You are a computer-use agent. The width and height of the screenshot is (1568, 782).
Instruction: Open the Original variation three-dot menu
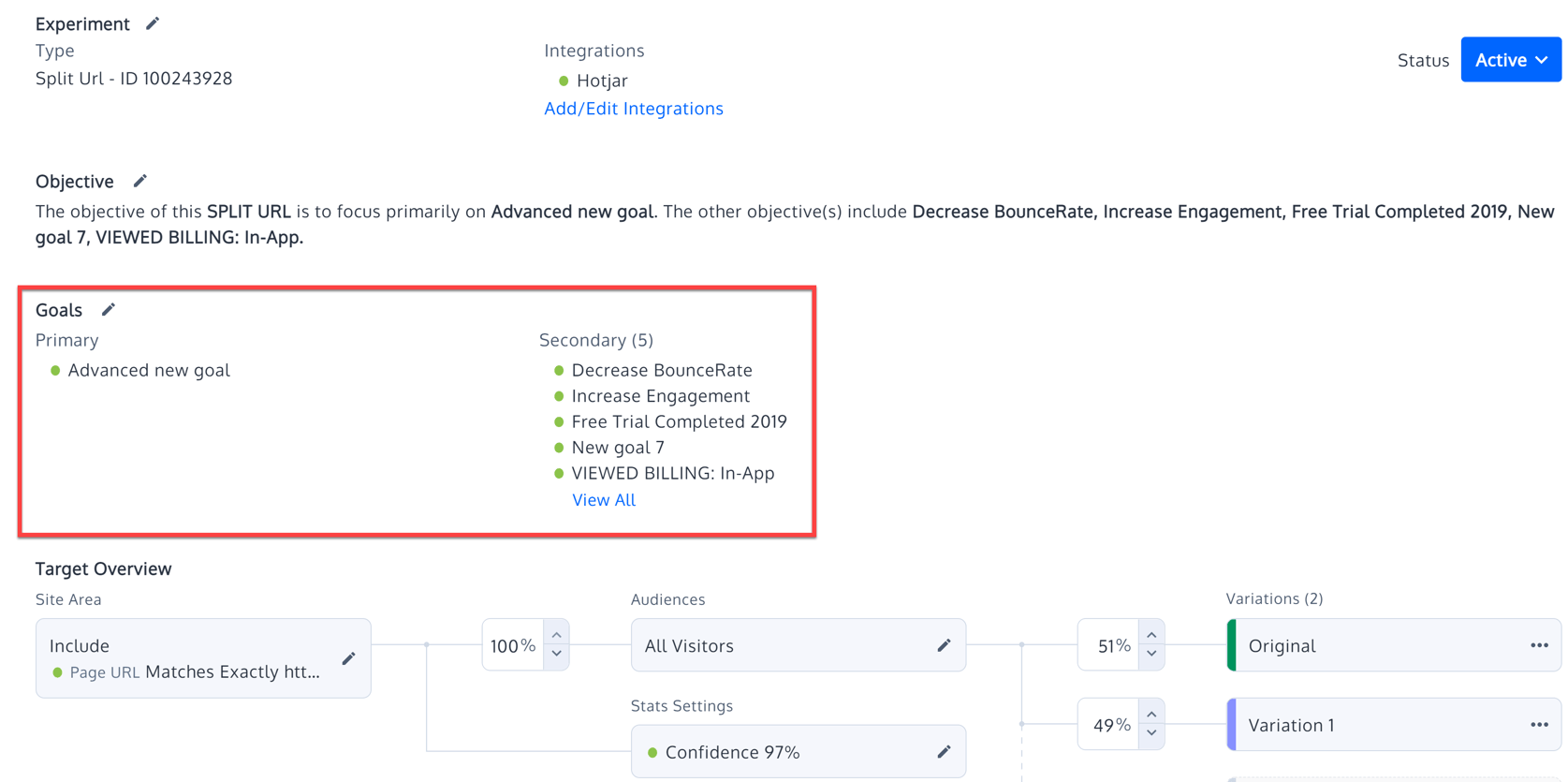coord(1539,645)
